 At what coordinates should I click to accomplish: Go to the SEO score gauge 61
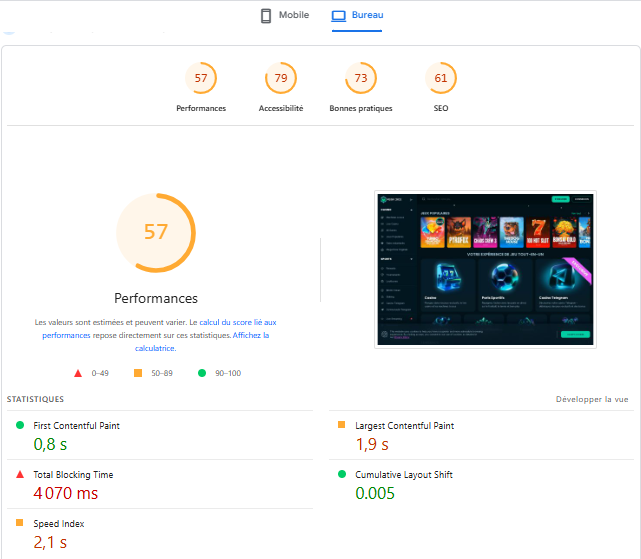click(441, 78)
